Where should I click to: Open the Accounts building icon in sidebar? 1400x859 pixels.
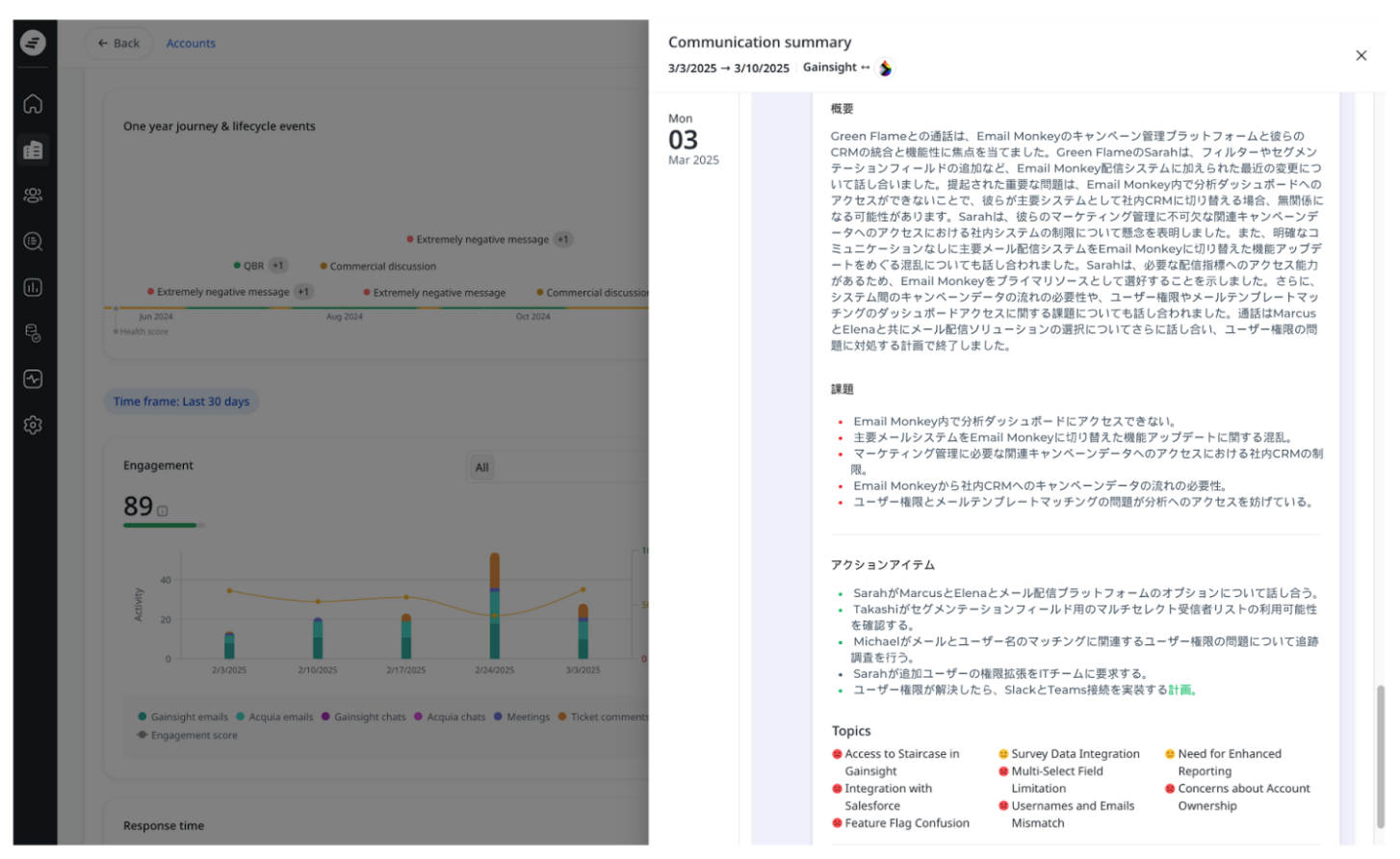pos(33,149)
